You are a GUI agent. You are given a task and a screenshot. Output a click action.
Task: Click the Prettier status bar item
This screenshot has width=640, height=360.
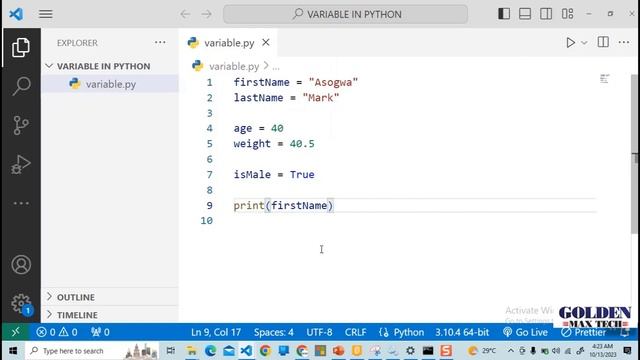[x=584, y=333]
